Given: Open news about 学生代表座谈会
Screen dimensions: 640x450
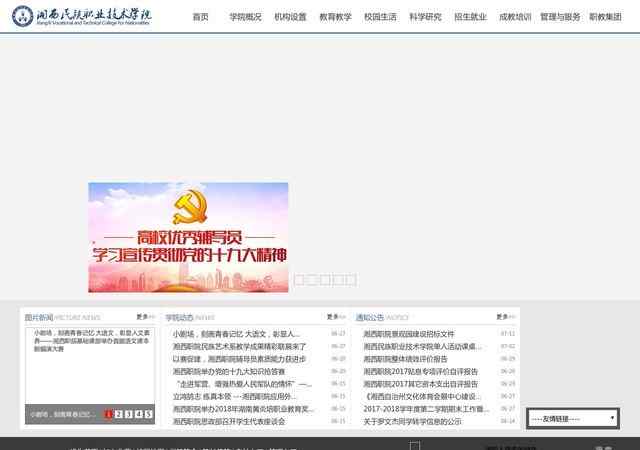Looking at the screenshot, I should pyautogui.click(x=229, y=421).
